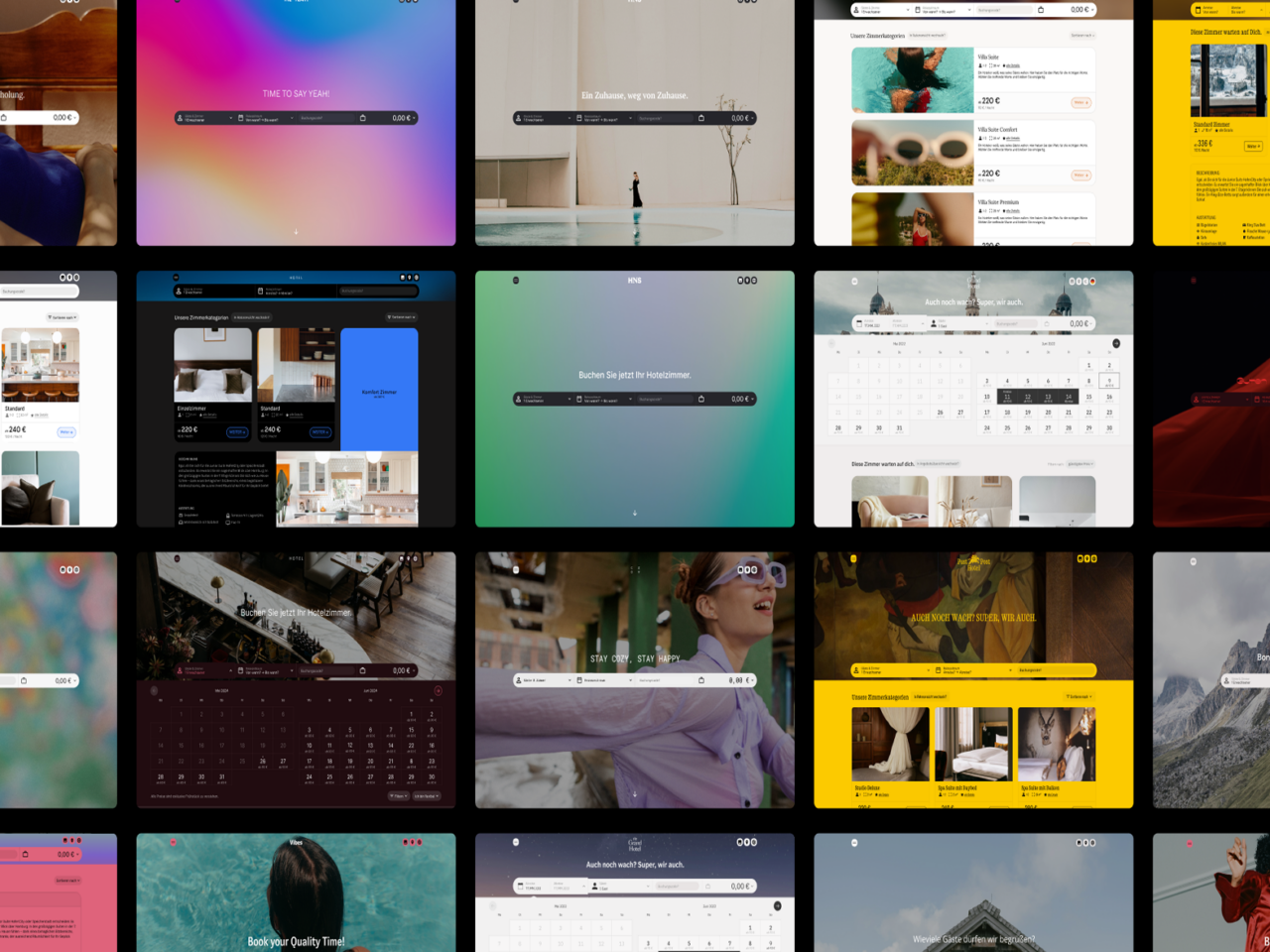Click the Weiter button on the 220 € Villa Suite card
This screenshot has height=952, width=1270.
(x=1081, y=103)
